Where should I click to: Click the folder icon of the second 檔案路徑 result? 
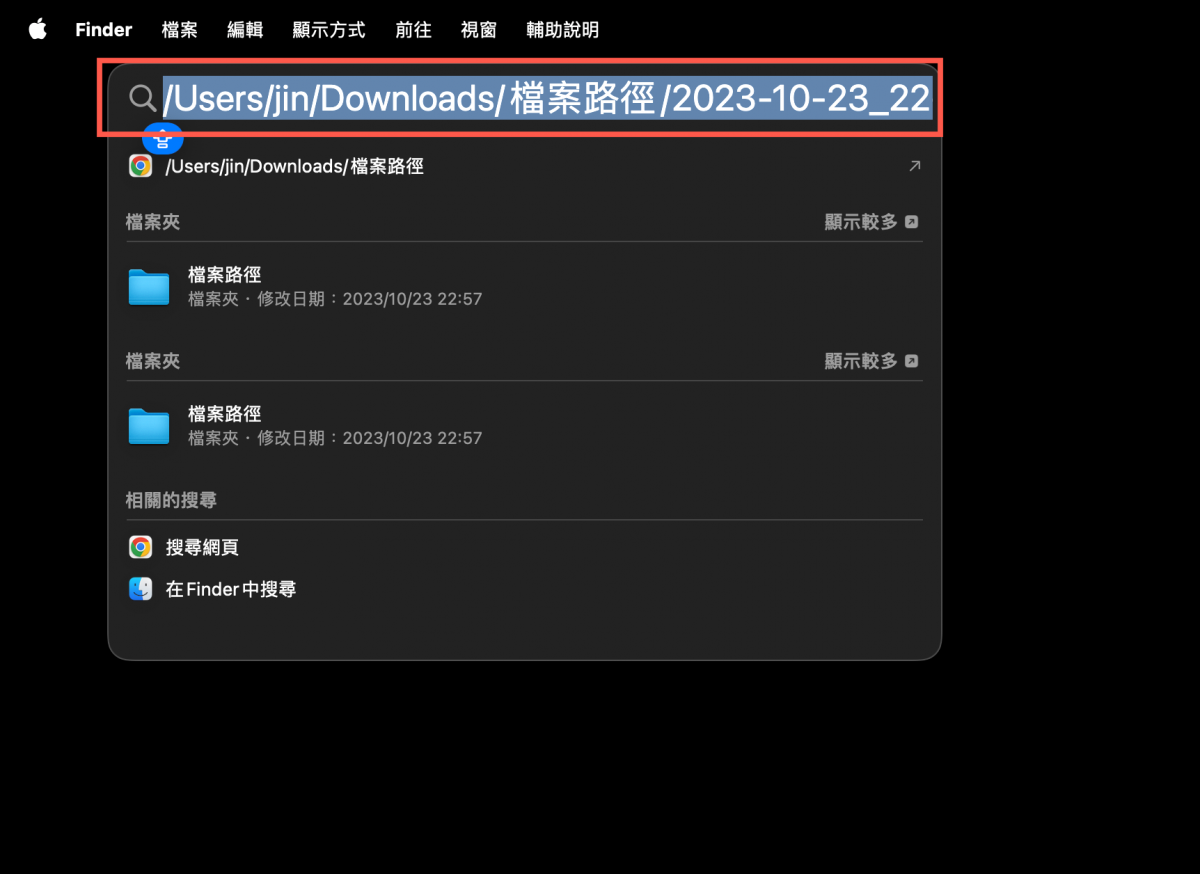(149, 426)
